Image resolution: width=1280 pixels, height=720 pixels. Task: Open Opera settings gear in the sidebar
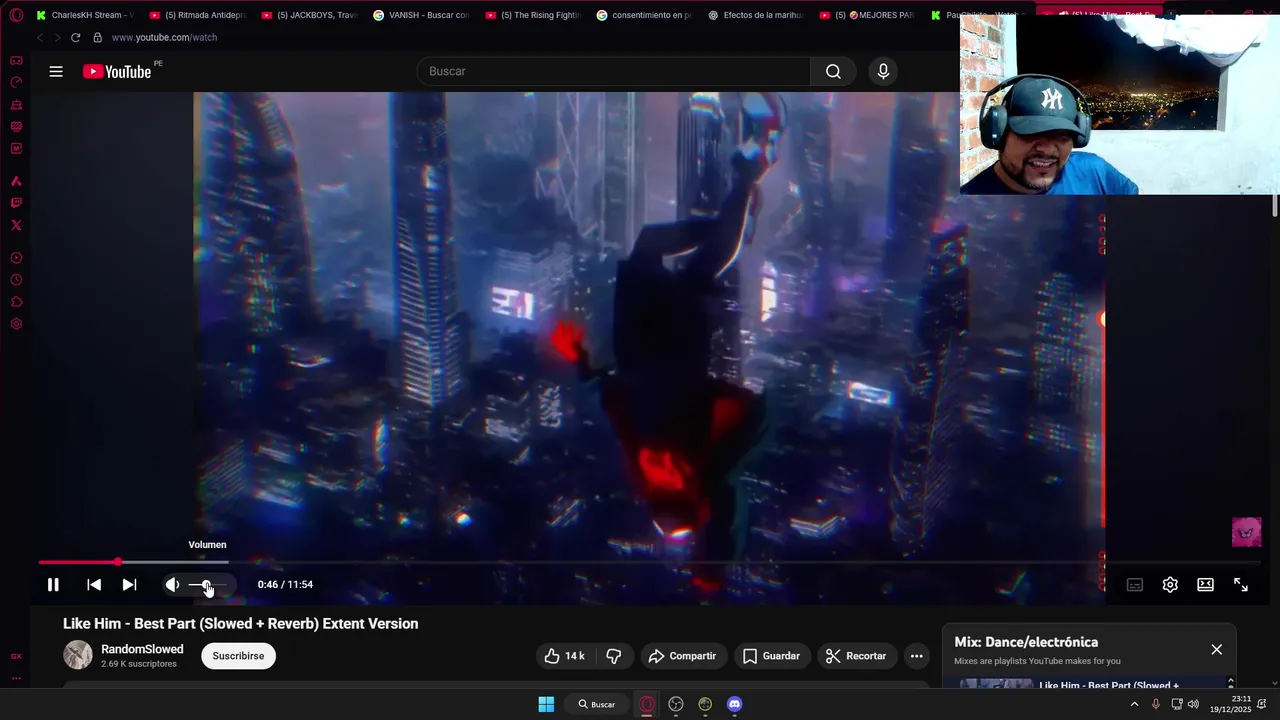[16, 324]
